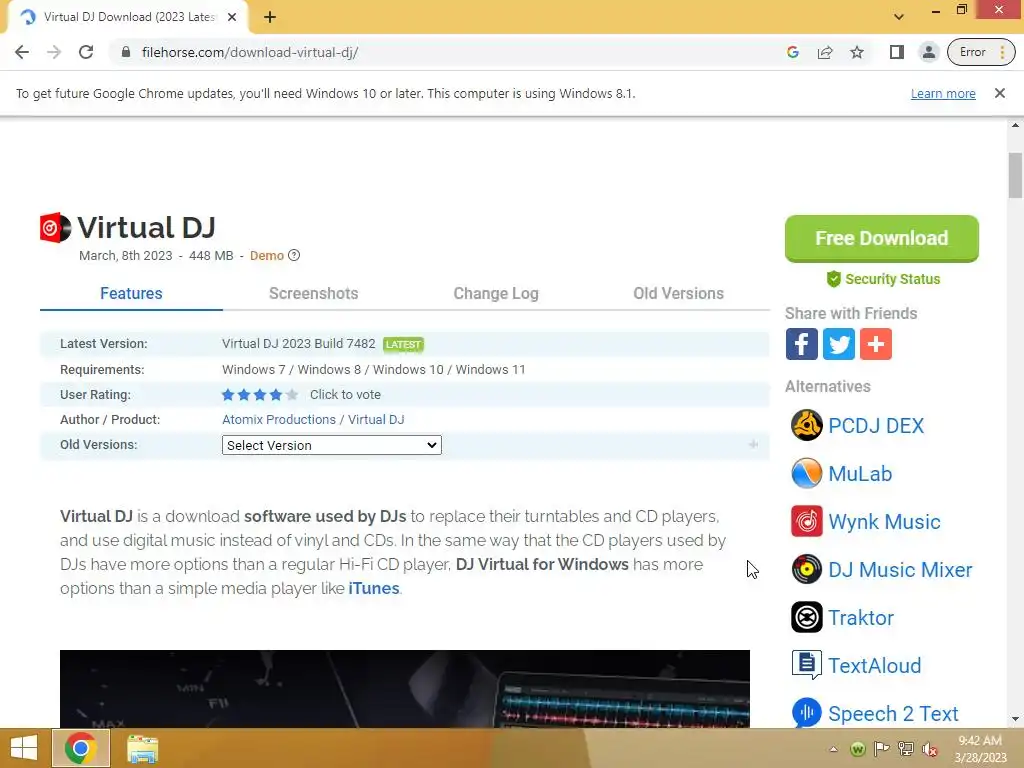Open the PCDJ DEX alternative link

click(x=876, y=426)
